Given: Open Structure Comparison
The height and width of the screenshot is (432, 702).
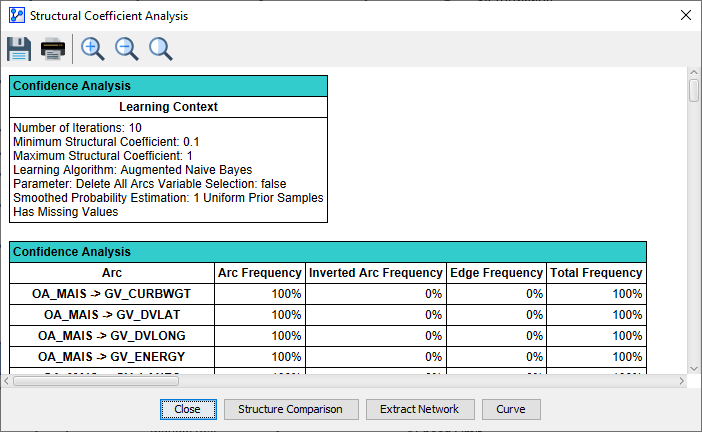Looking at the screenshot, I should click(x=291, y=409).
